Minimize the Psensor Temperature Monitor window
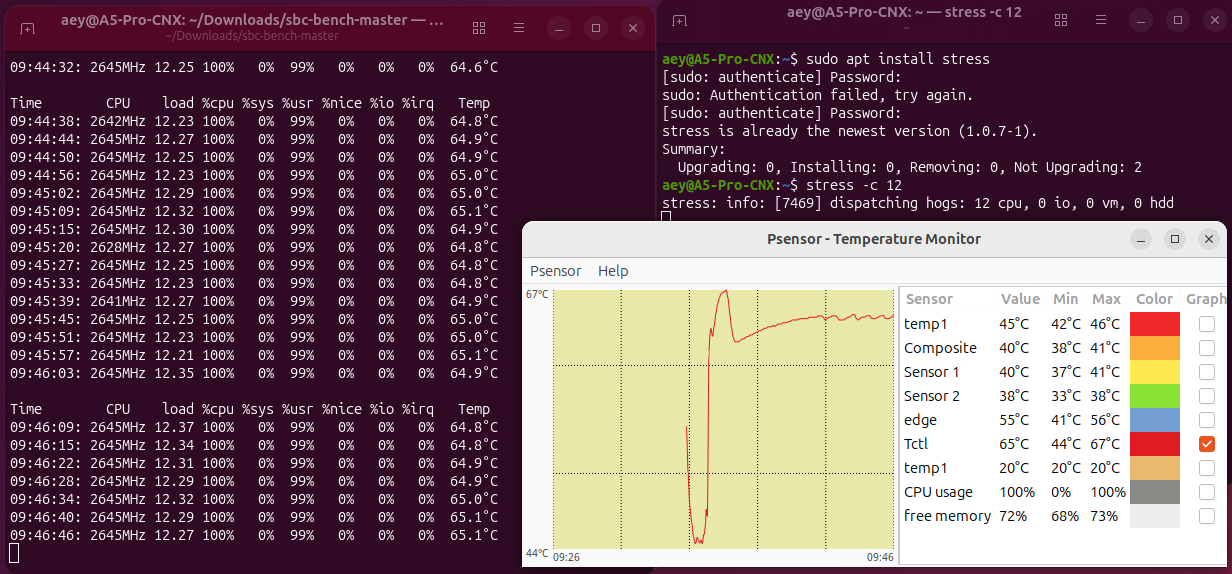 tap(1141, 239)
